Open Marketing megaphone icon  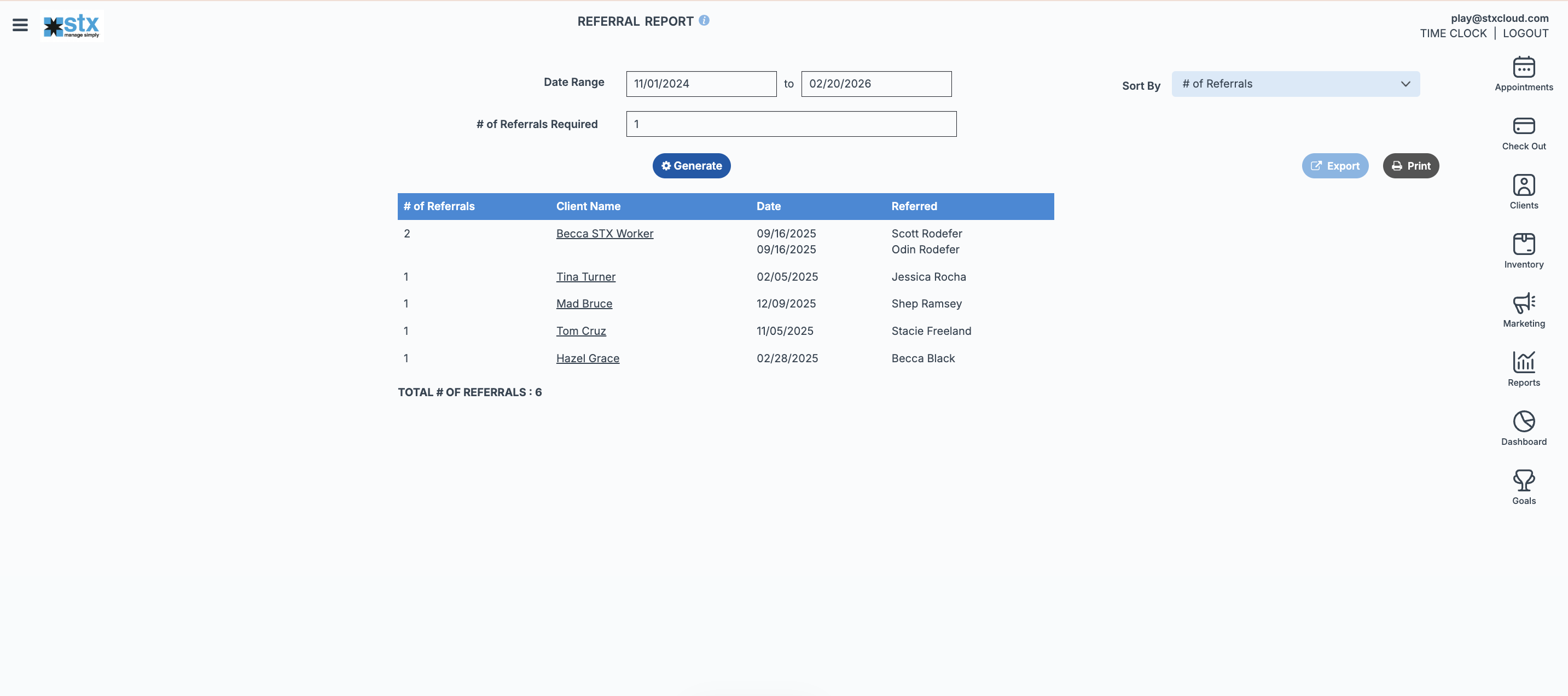[x=1523, y=304]
